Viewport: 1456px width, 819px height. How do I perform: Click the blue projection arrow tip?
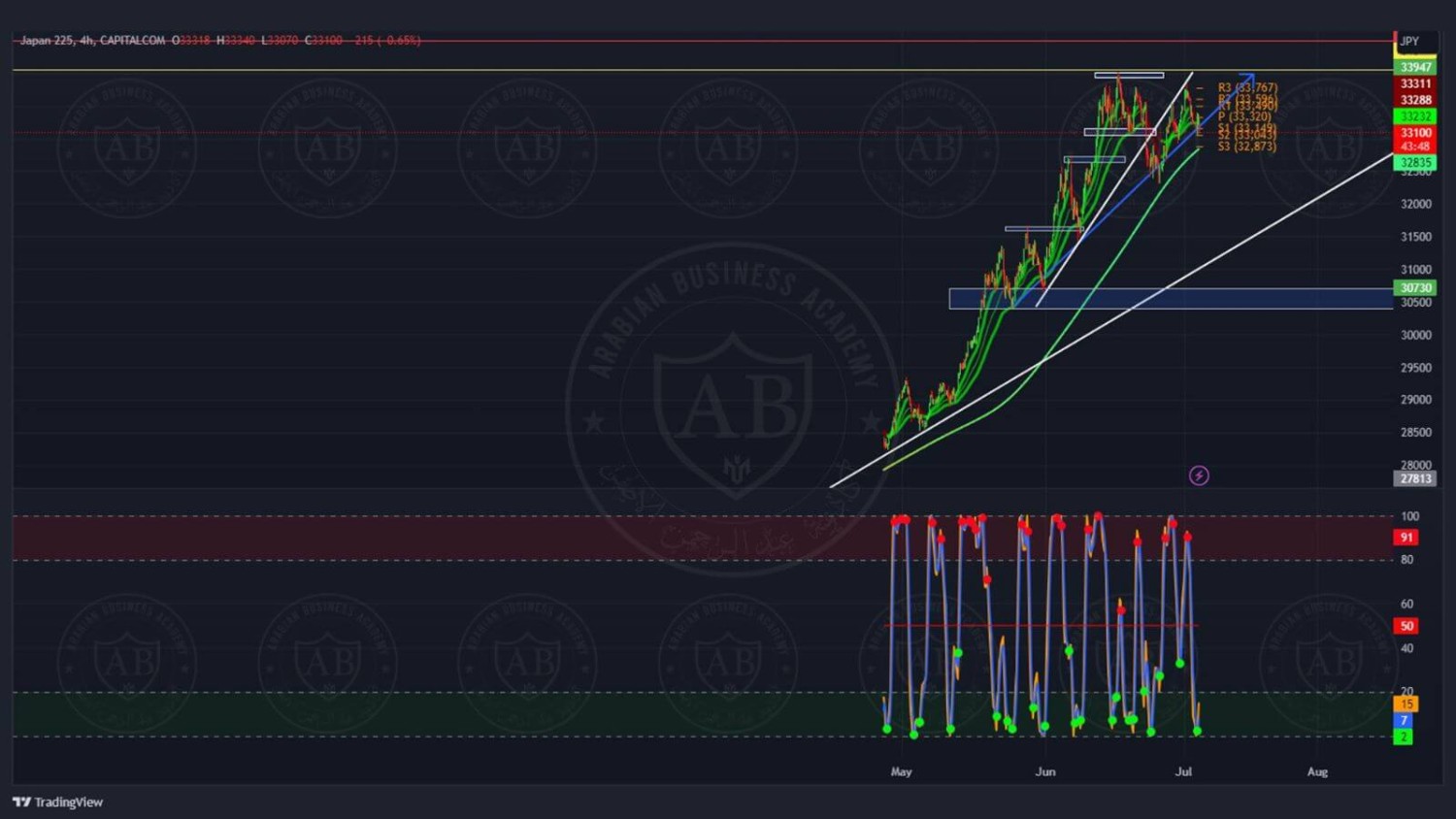pos(1249,78)
